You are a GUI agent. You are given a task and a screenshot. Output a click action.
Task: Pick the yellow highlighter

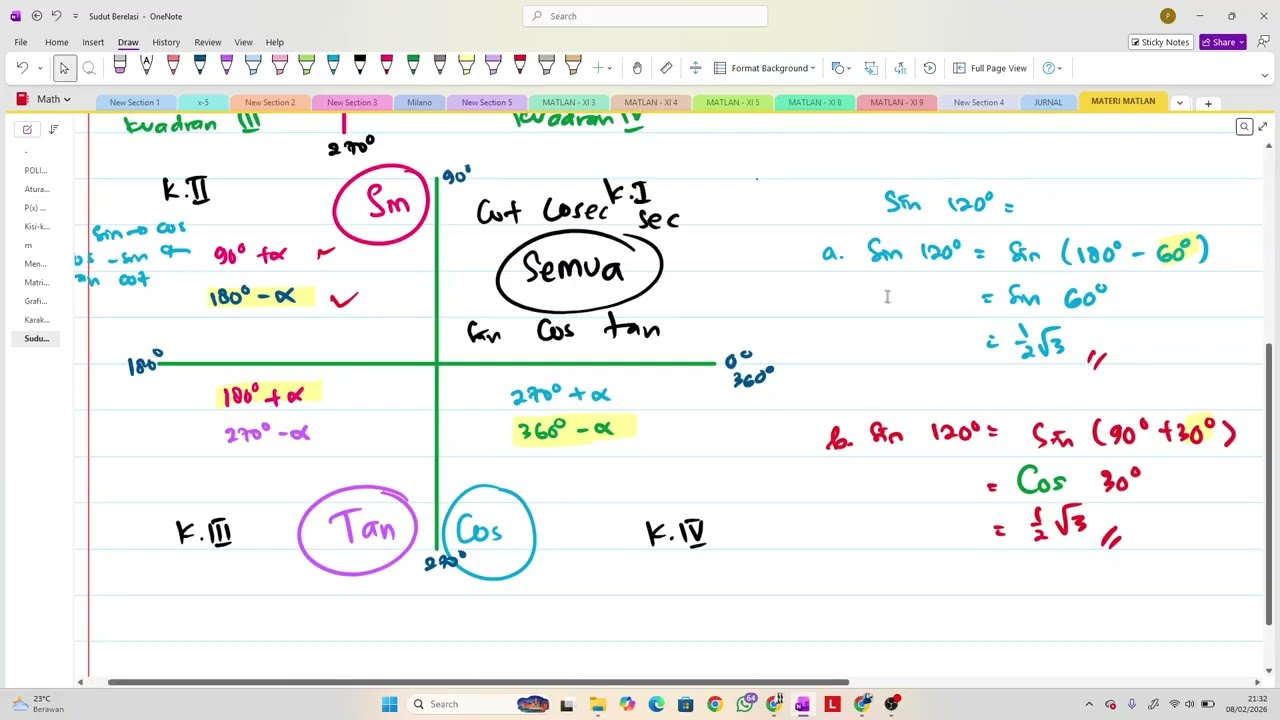coord(466,67)
